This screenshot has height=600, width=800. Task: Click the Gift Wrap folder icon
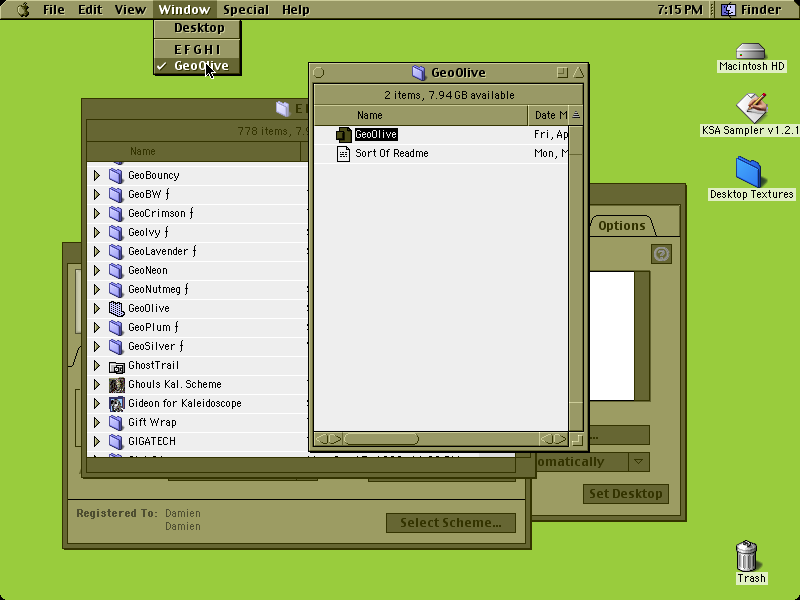pyautogui.click(x=116, y=422)
